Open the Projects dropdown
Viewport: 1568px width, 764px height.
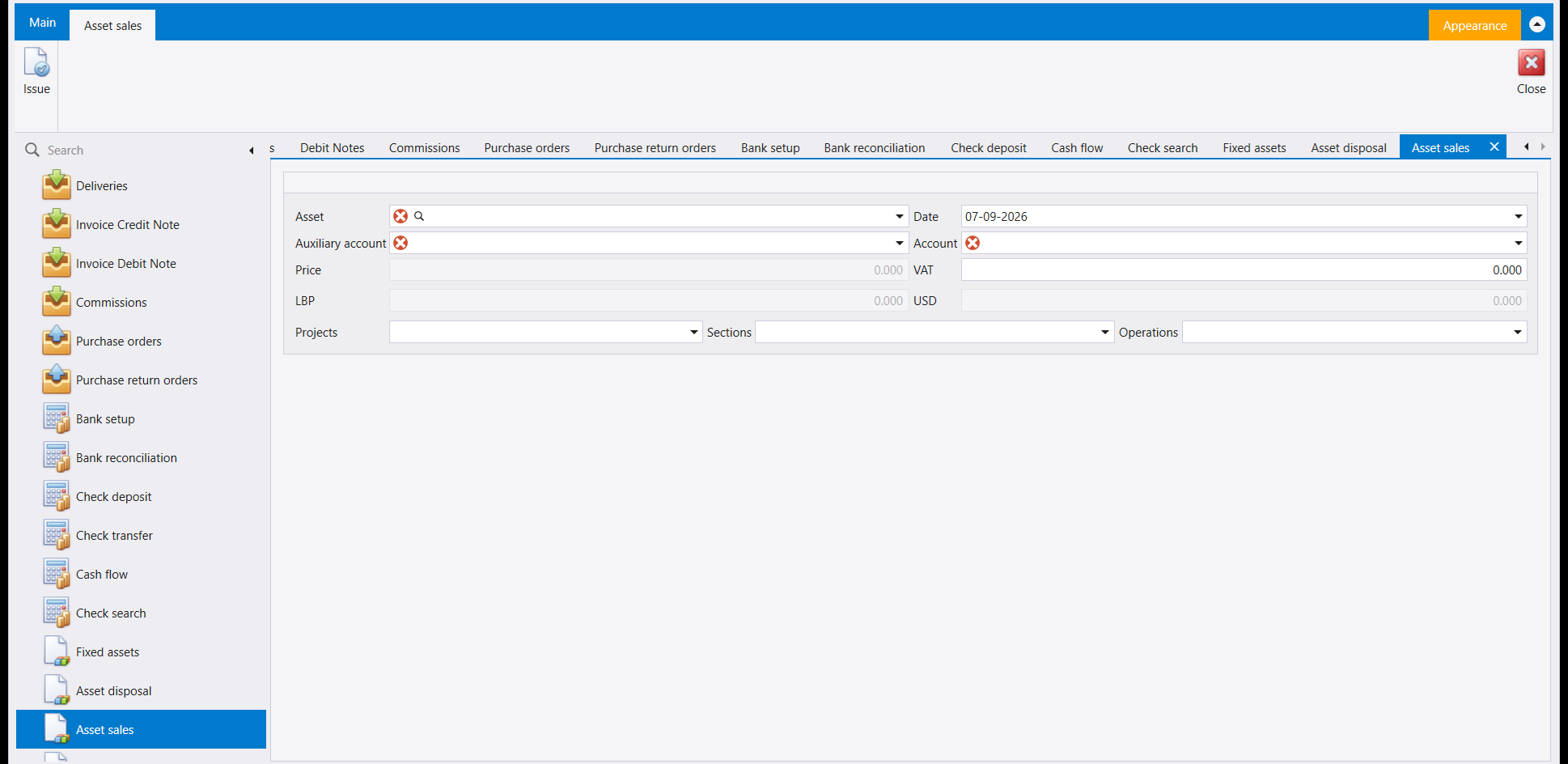[x=693, y=332]
